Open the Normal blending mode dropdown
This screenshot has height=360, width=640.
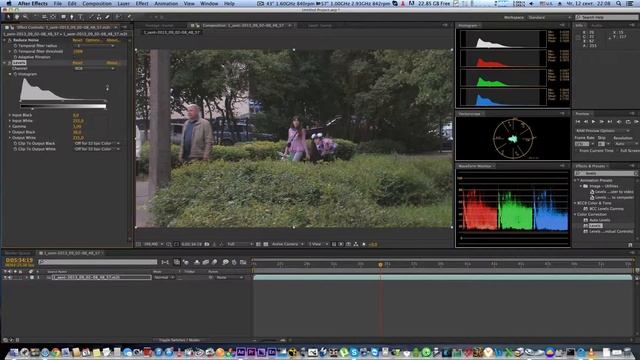point(164,278)
